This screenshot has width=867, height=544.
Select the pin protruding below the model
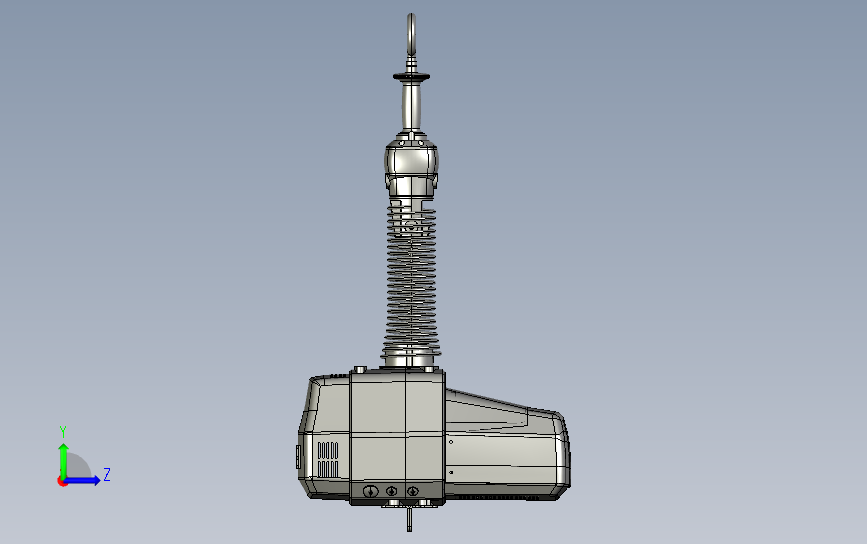coord(409,519)
